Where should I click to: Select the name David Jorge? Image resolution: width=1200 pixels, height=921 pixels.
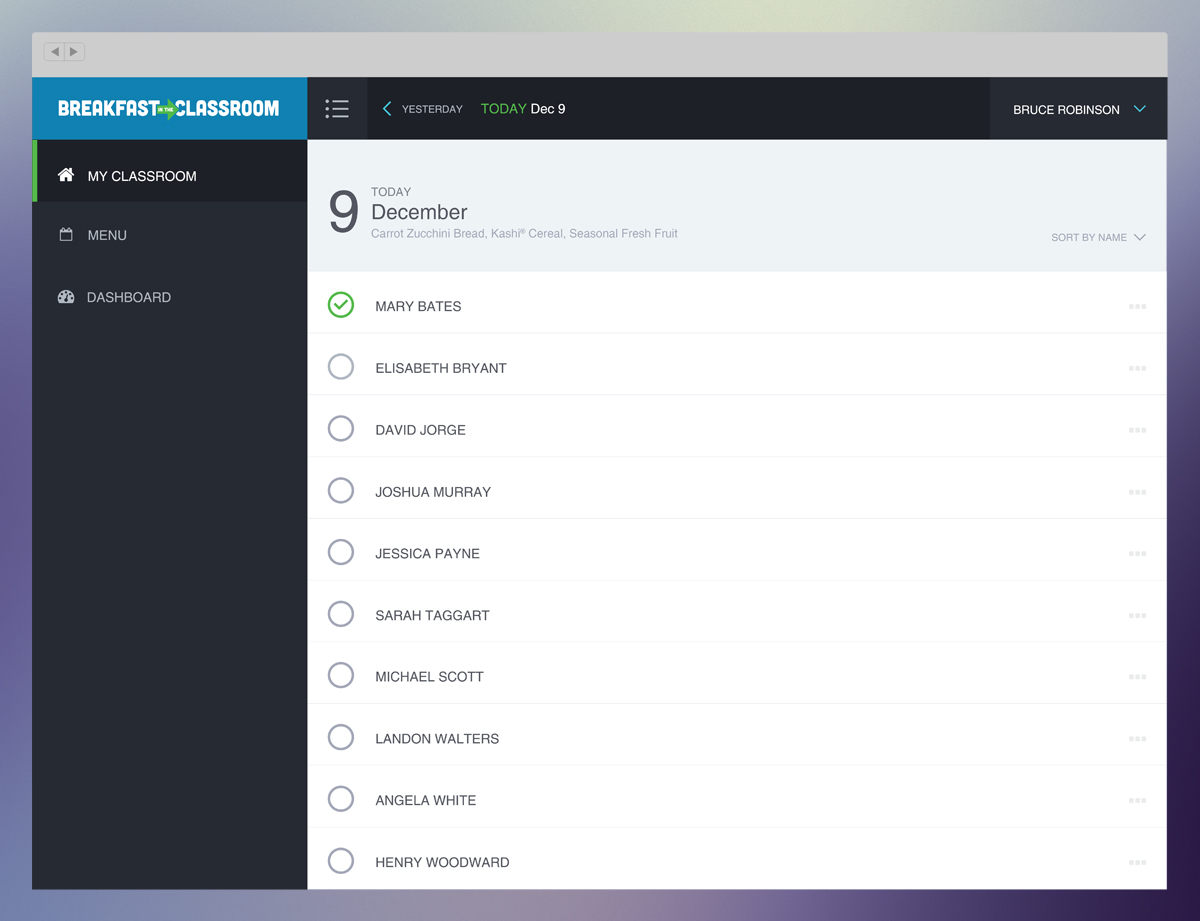point(420,430)
